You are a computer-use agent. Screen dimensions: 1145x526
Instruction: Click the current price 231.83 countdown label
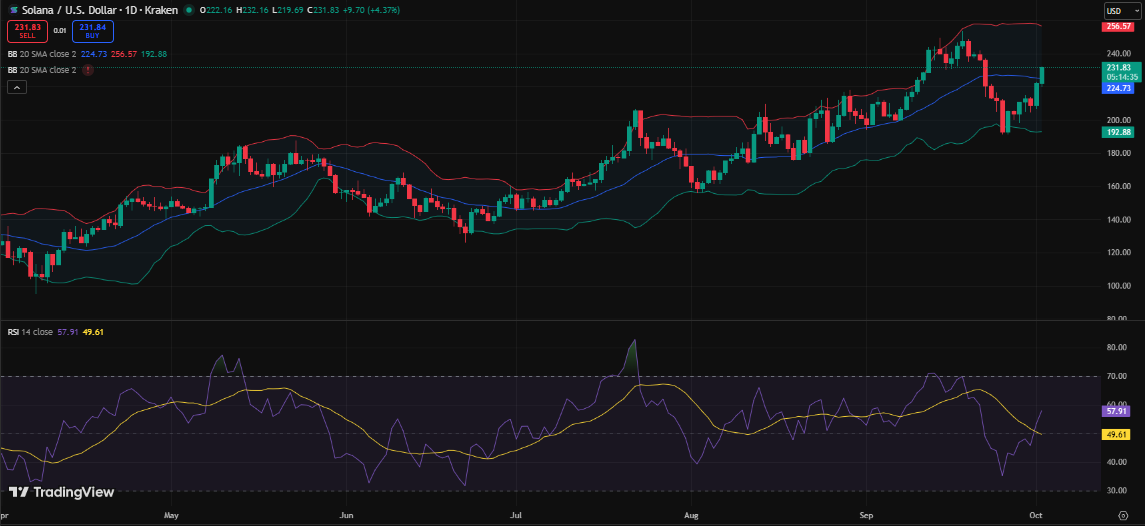click(1117, 71)
